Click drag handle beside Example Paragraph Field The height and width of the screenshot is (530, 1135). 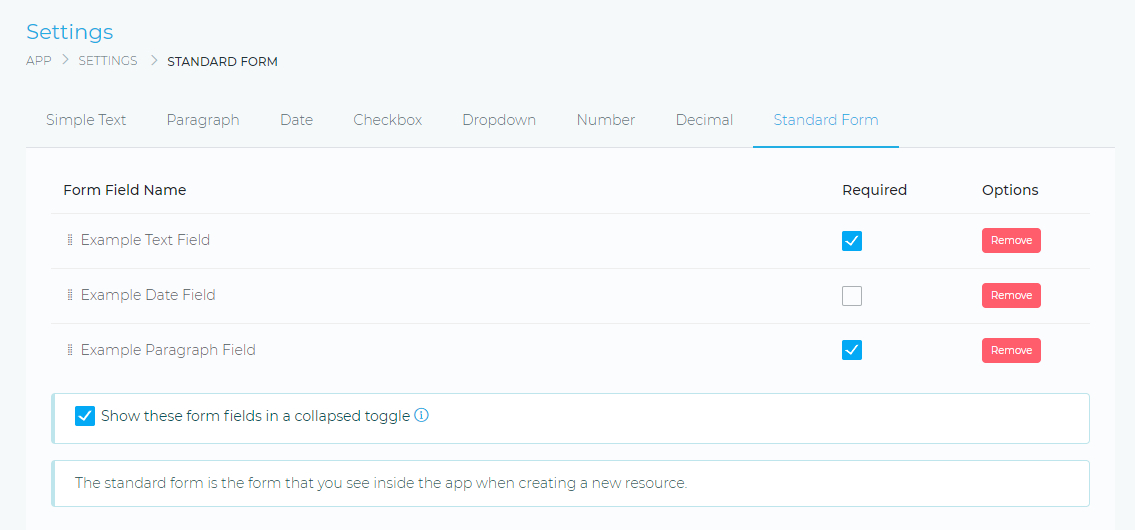70,350
